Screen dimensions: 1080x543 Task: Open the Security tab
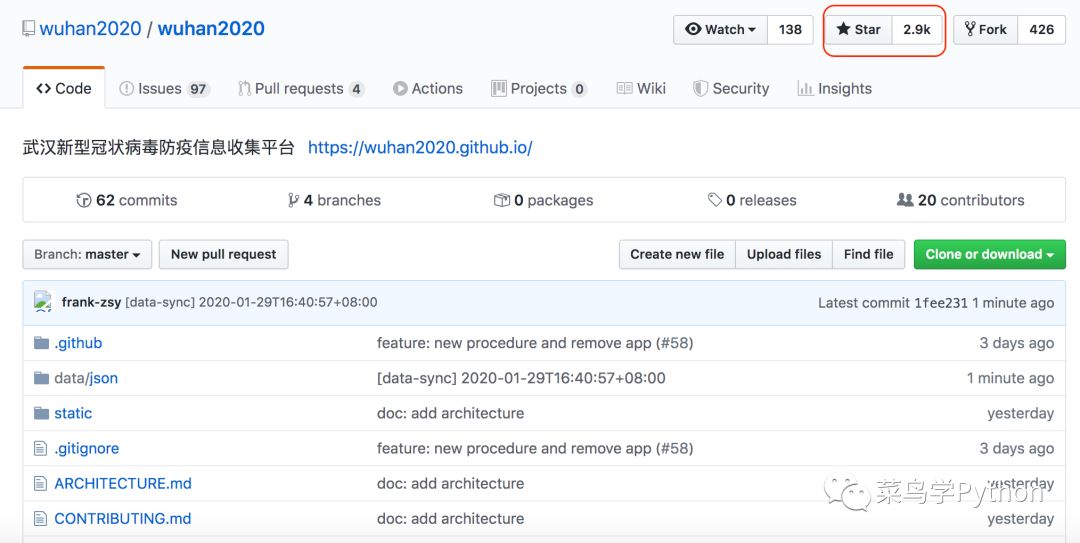coord(731,88)
